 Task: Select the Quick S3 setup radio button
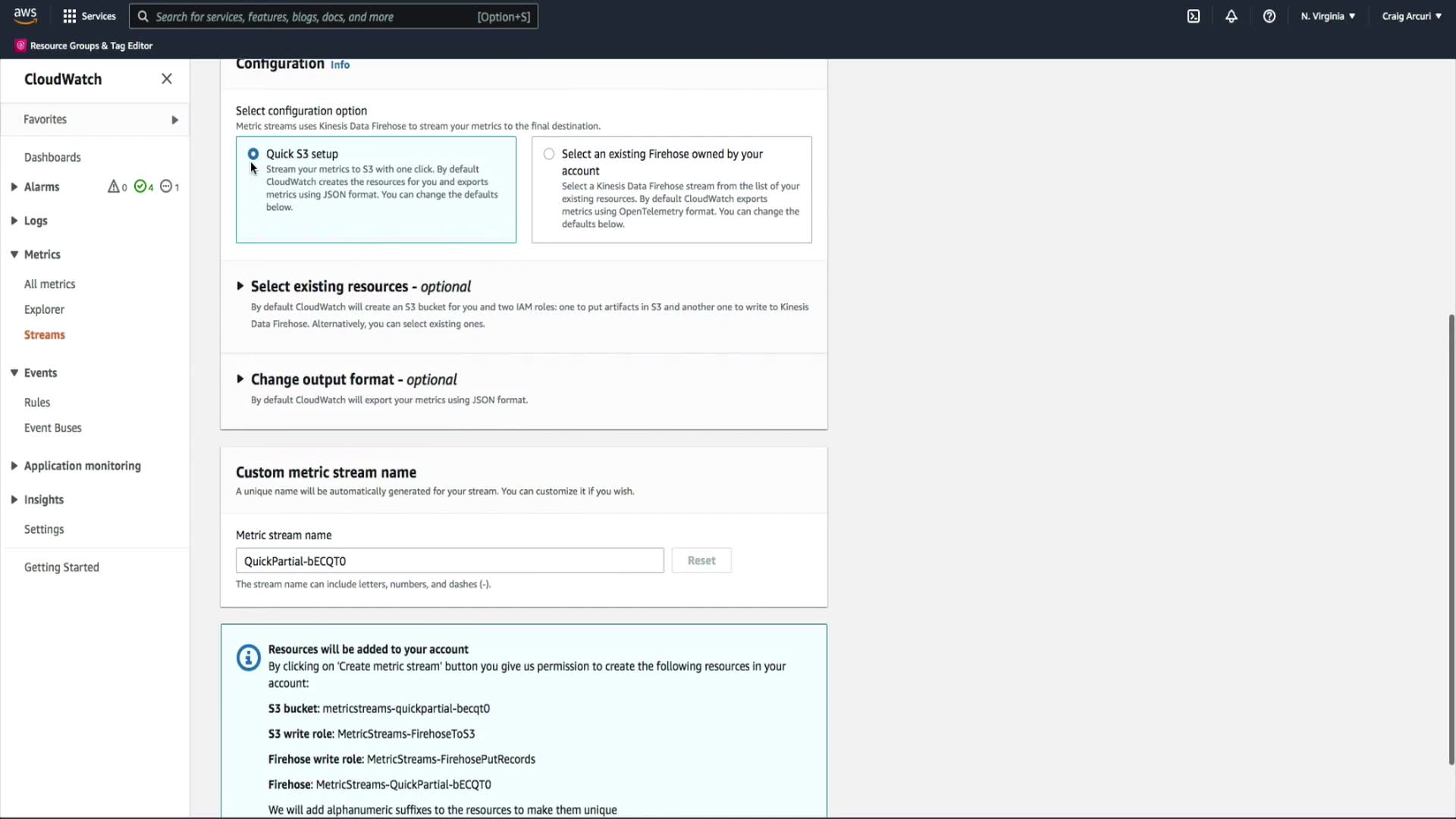[x=253, y=154]
